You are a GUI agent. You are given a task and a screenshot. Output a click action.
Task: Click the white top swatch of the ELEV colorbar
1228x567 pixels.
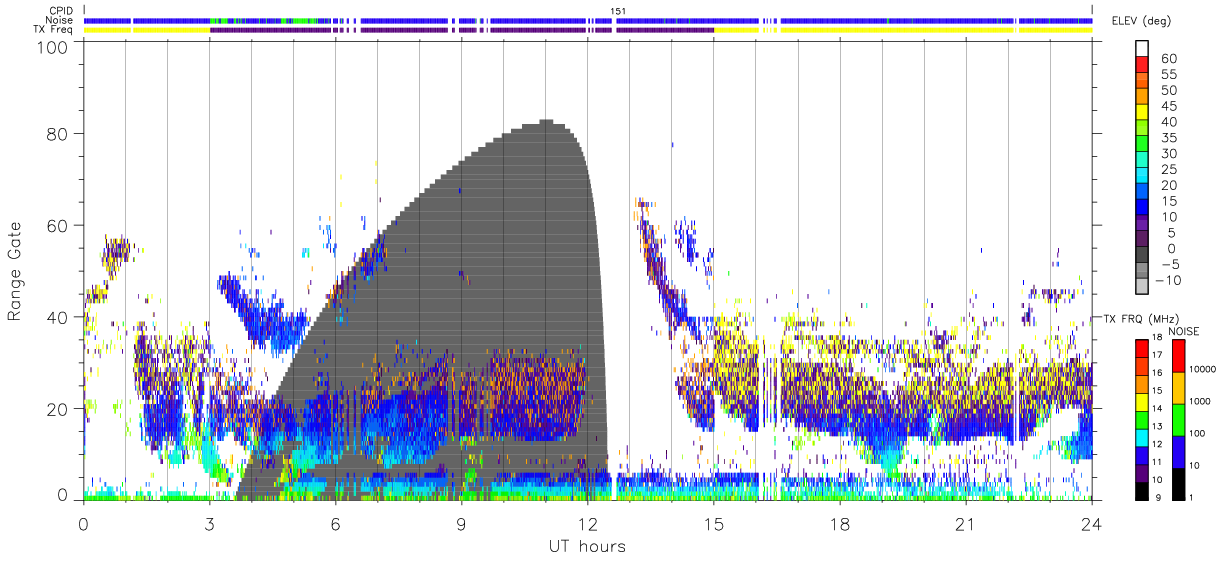pos(1141,50)
